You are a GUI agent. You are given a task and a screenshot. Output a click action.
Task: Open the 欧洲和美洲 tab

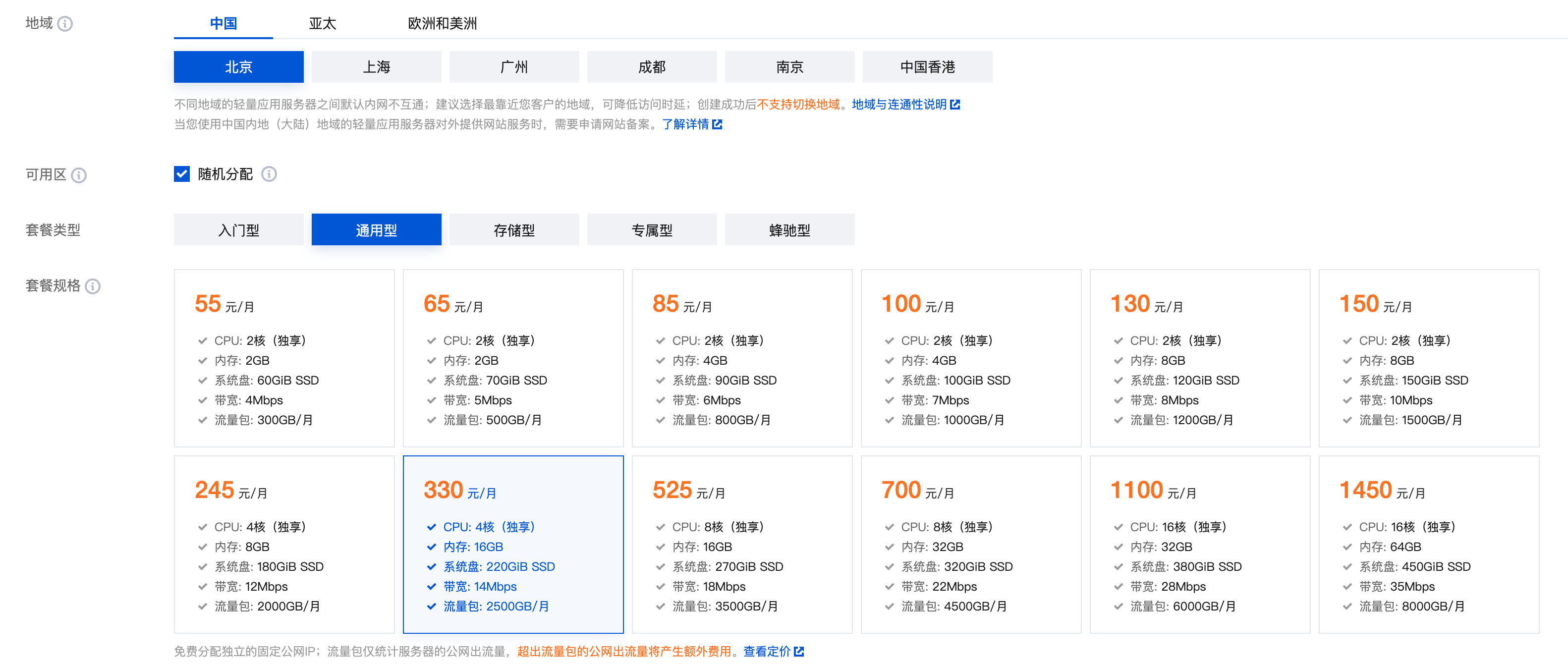click(442, 24)
